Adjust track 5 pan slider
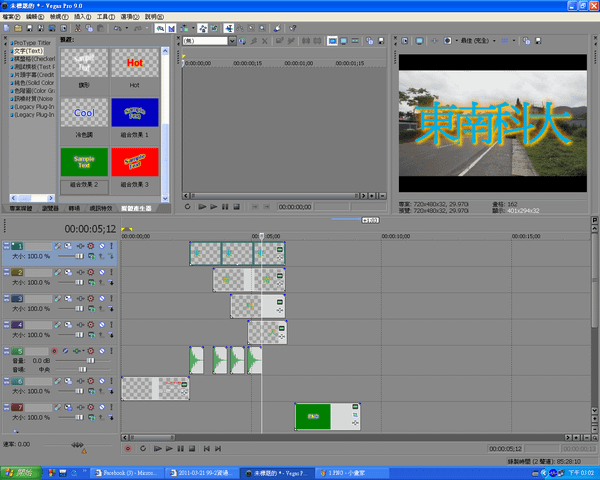This screenshot has width=600, height=480. pos(83,369)
